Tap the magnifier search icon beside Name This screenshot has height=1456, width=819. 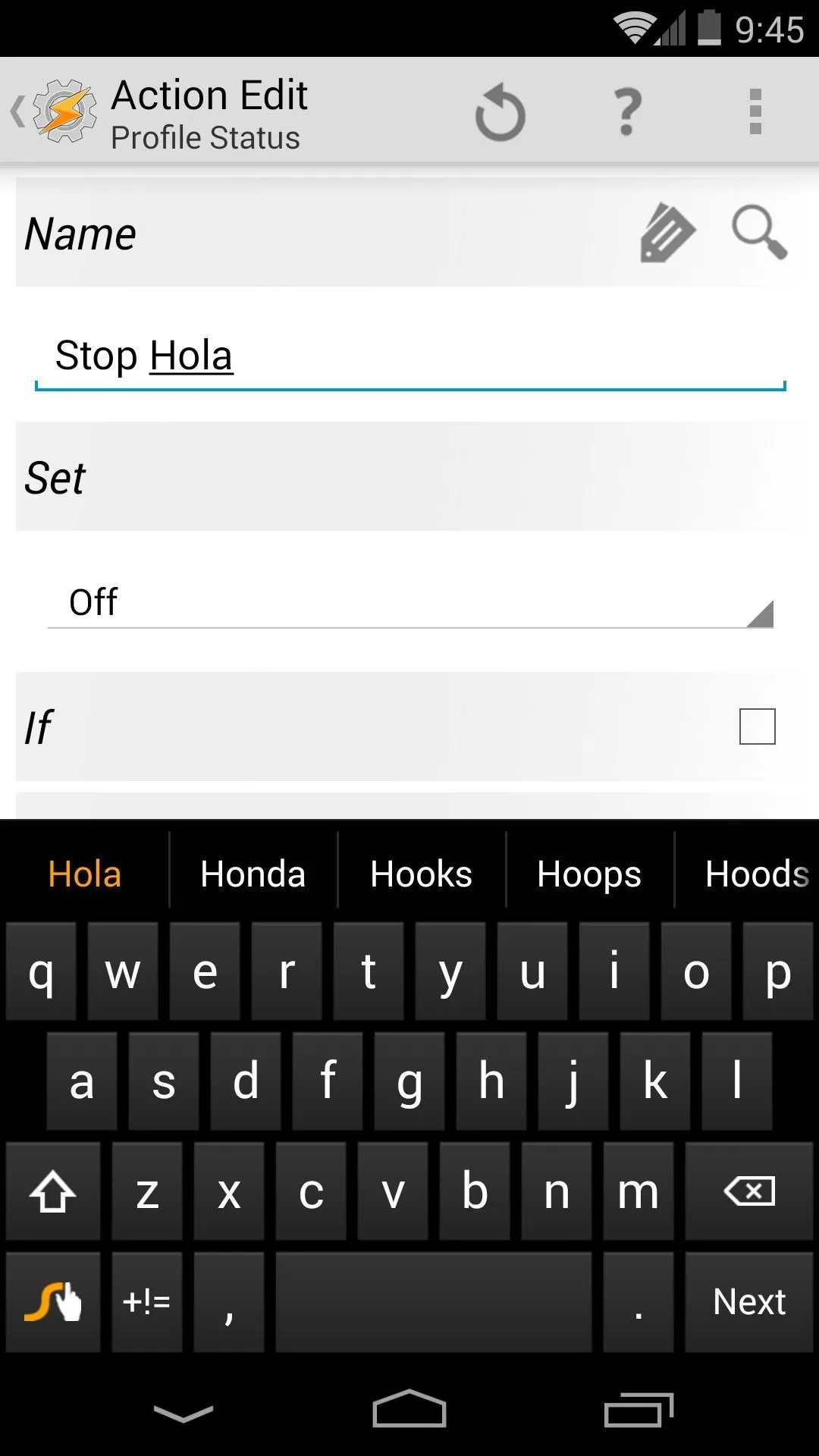759,233
